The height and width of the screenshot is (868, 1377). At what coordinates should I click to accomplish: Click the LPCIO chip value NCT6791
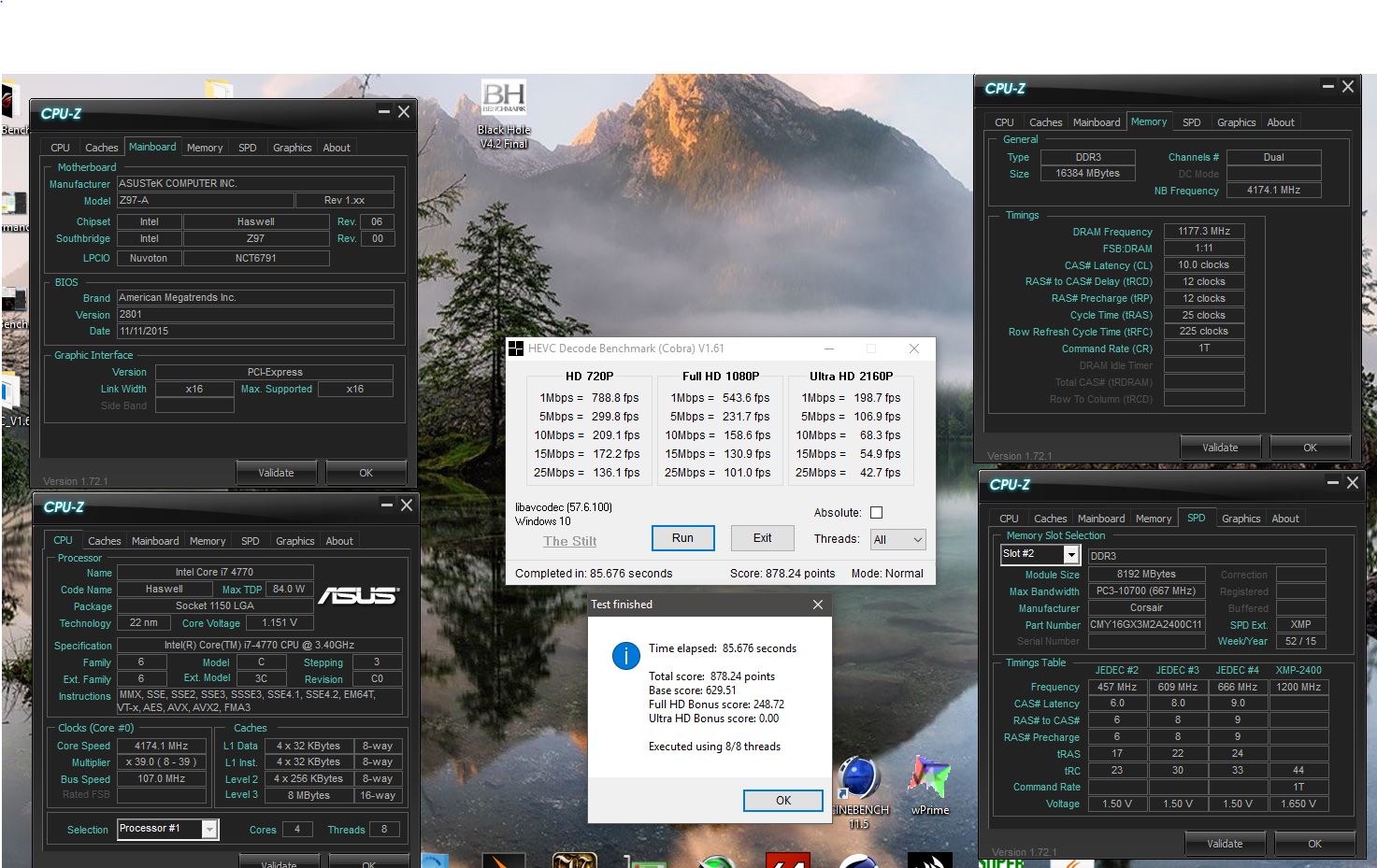255,258
